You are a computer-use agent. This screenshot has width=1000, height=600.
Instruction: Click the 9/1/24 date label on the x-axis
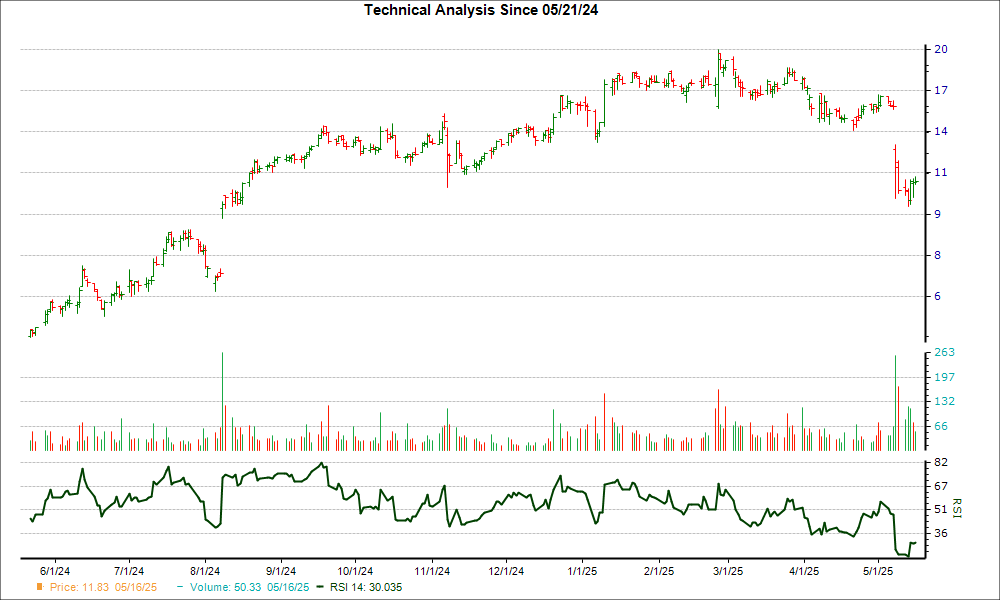[x=281, y=571]
